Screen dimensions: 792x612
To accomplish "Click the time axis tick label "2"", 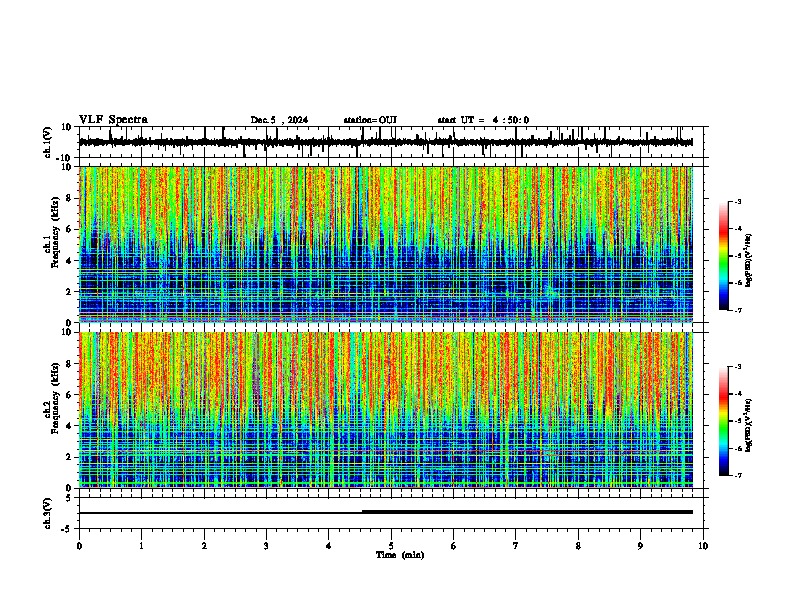I will [x=204, y=546].
